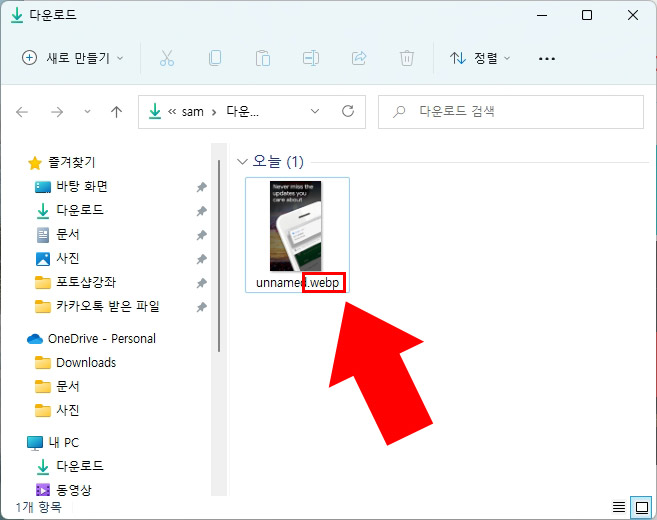Click pin icon beside 포토샵강좌

click(x=202, y=283)
